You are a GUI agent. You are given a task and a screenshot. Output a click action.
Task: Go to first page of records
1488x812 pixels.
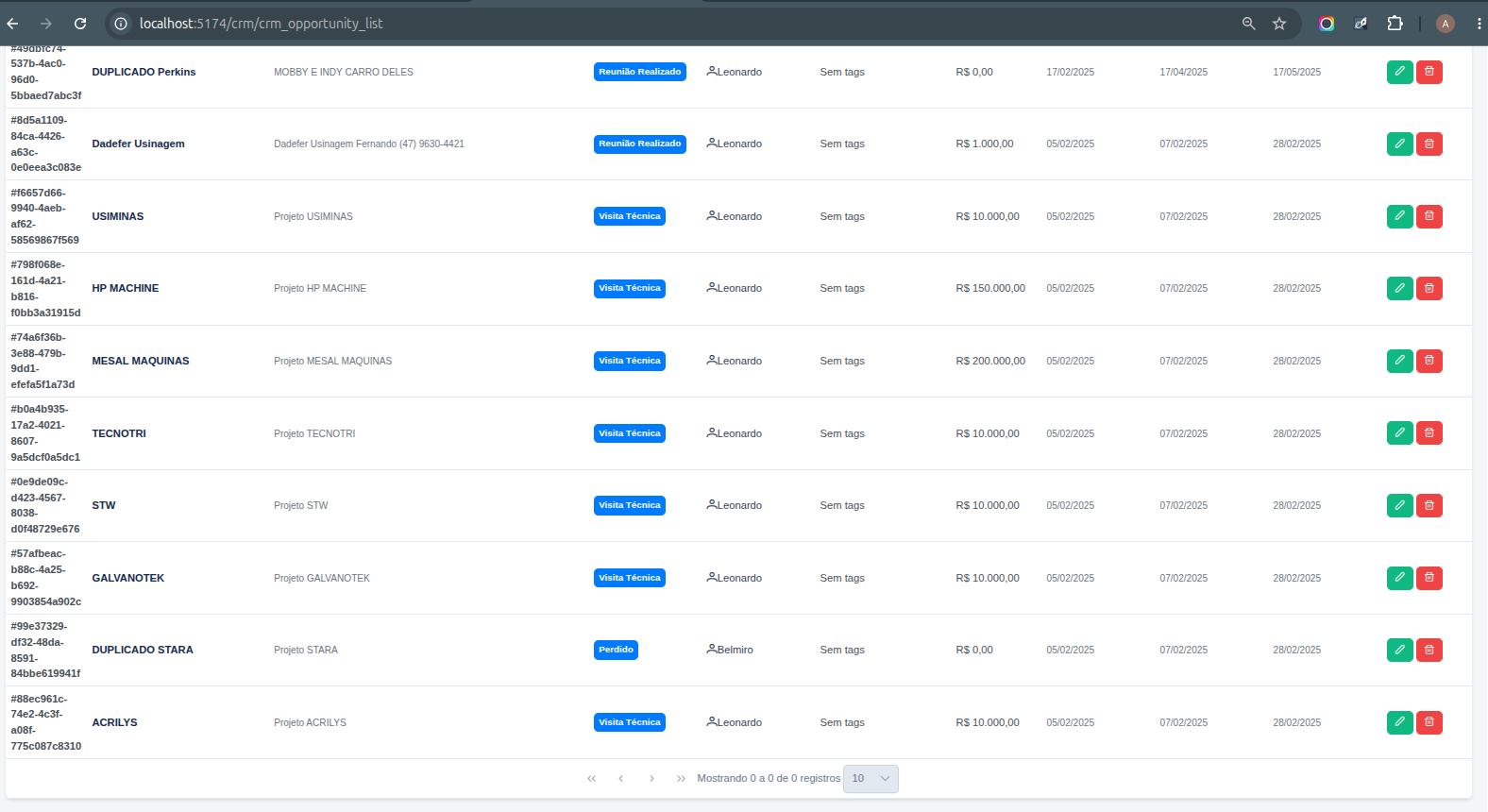592,779
